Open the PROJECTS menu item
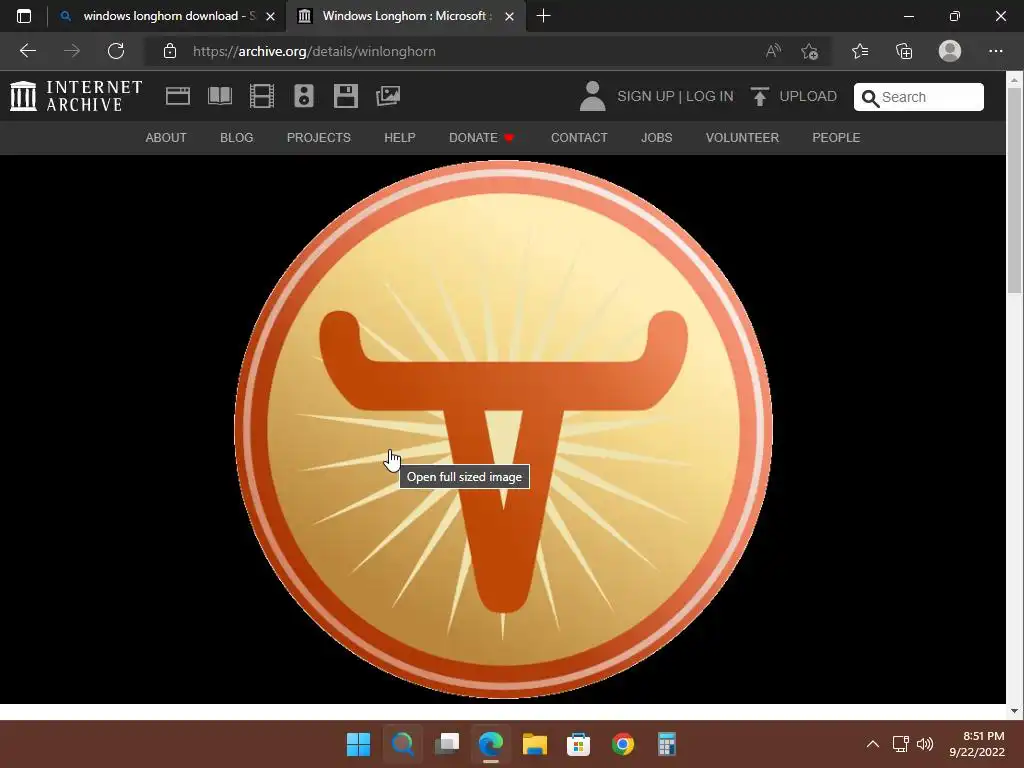The image size is (1024, 768). [x=319, y=138]
